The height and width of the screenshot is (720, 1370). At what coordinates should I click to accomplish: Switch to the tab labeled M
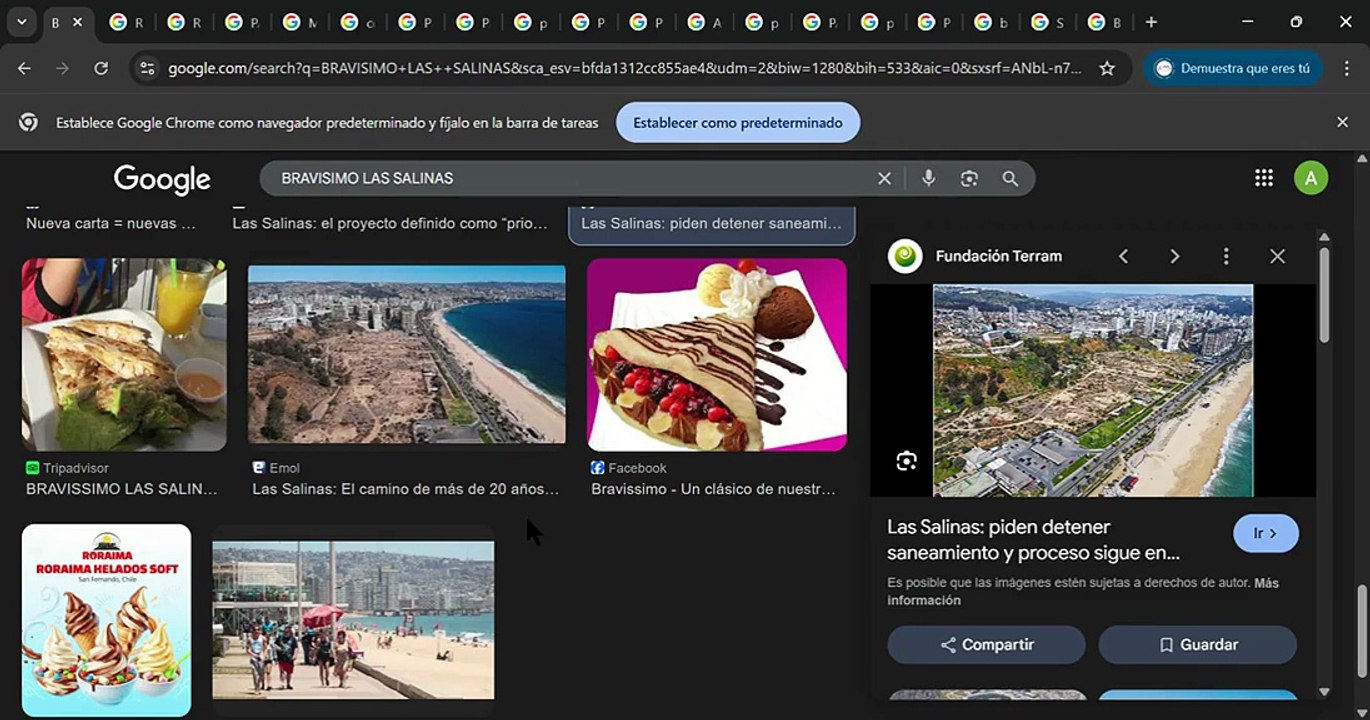(x=299, y=22)
